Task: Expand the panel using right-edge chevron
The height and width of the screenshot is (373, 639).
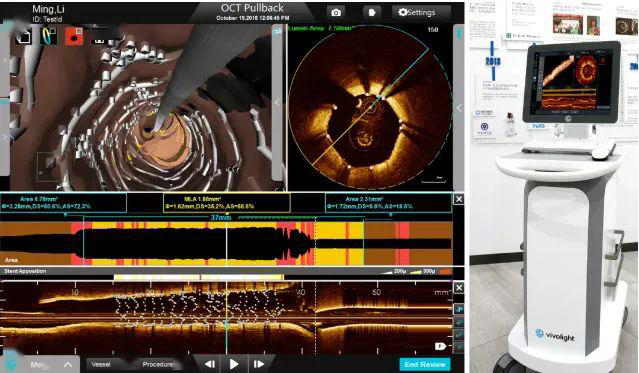Action: coord(459,108)
